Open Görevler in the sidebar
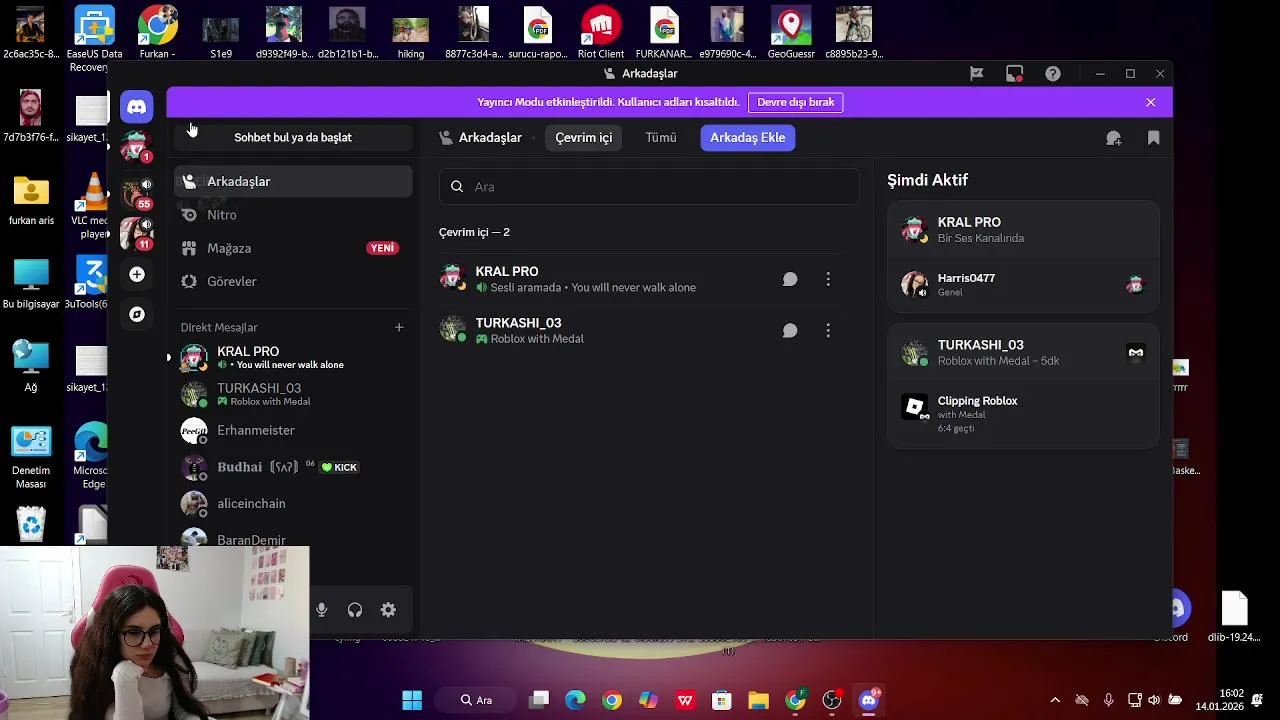1280x720 pixels. pyautogui.click(x=293, y=281)
